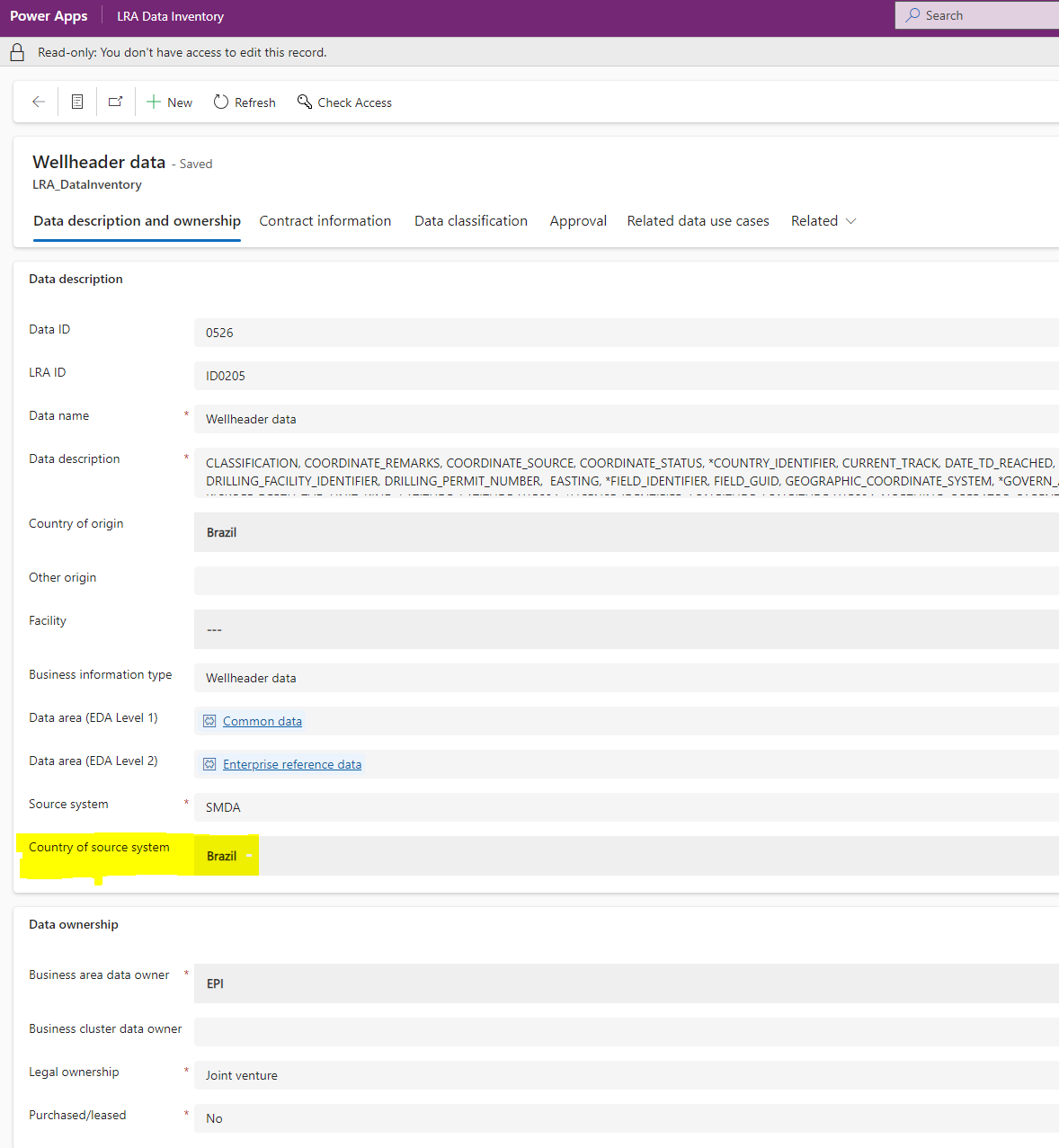The height and width of the screenshot is (1148, 1059).
Task: Click the Common data entity icon
Action: coord(209,721)
